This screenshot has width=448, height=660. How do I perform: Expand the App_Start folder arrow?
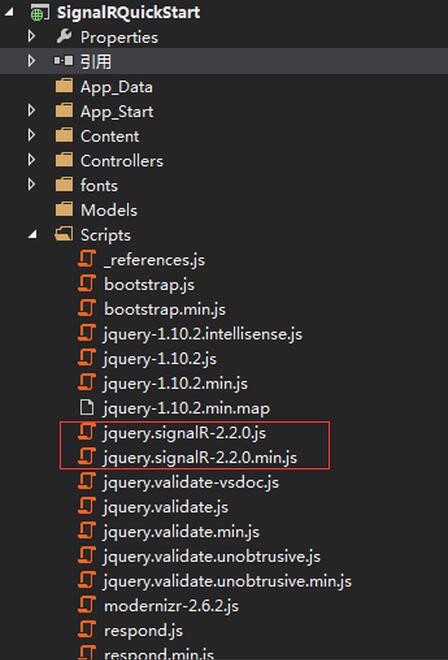[31, 111]
